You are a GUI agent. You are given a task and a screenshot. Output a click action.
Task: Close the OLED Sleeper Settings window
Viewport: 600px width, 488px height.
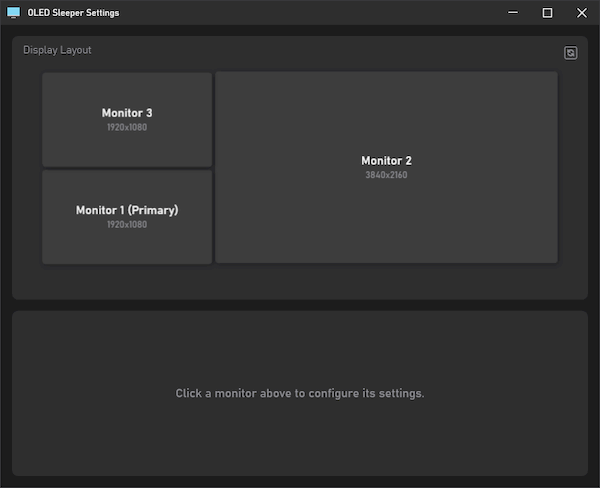pyautogui.click(x=582, y=13)
